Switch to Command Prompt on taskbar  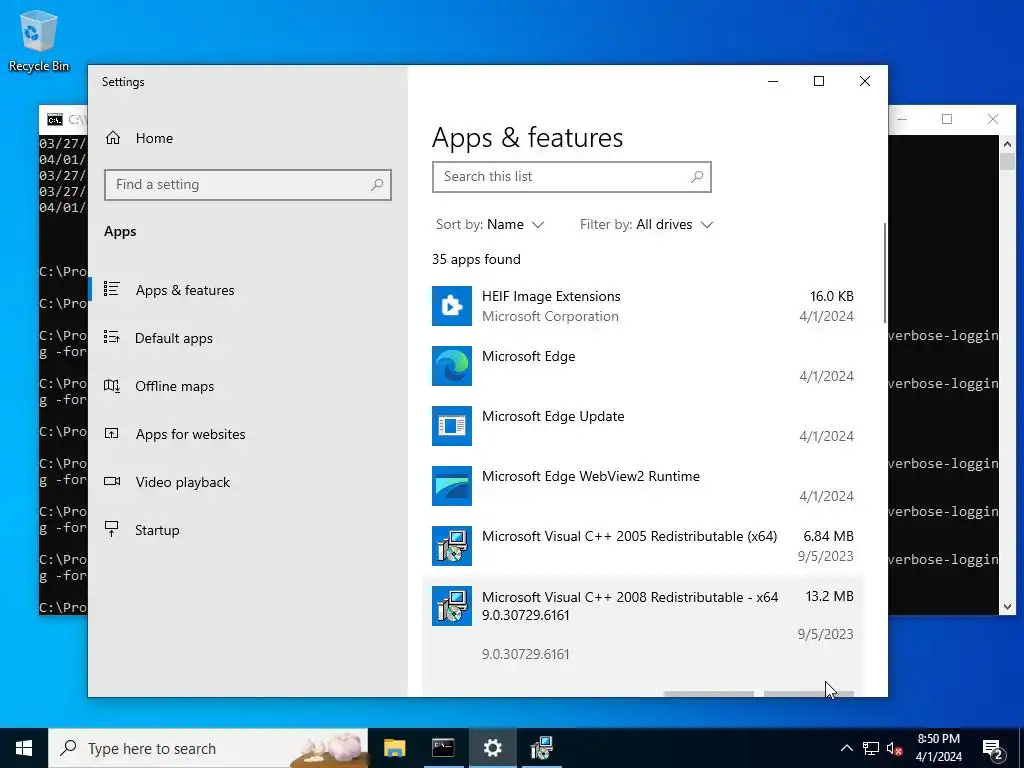pyautogui.click(x=443, y=748)
